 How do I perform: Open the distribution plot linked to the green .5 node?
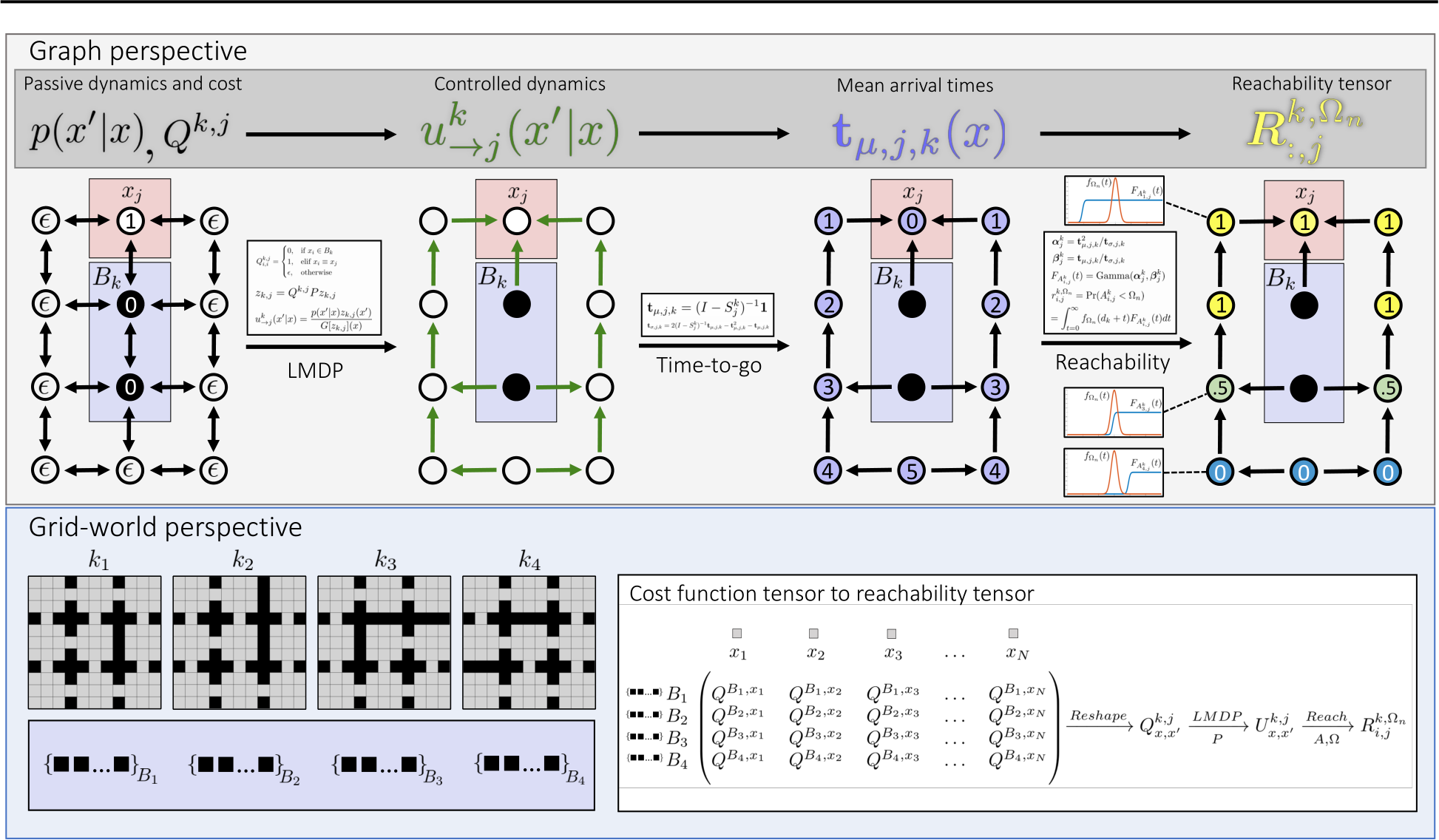pos(1114,412)
